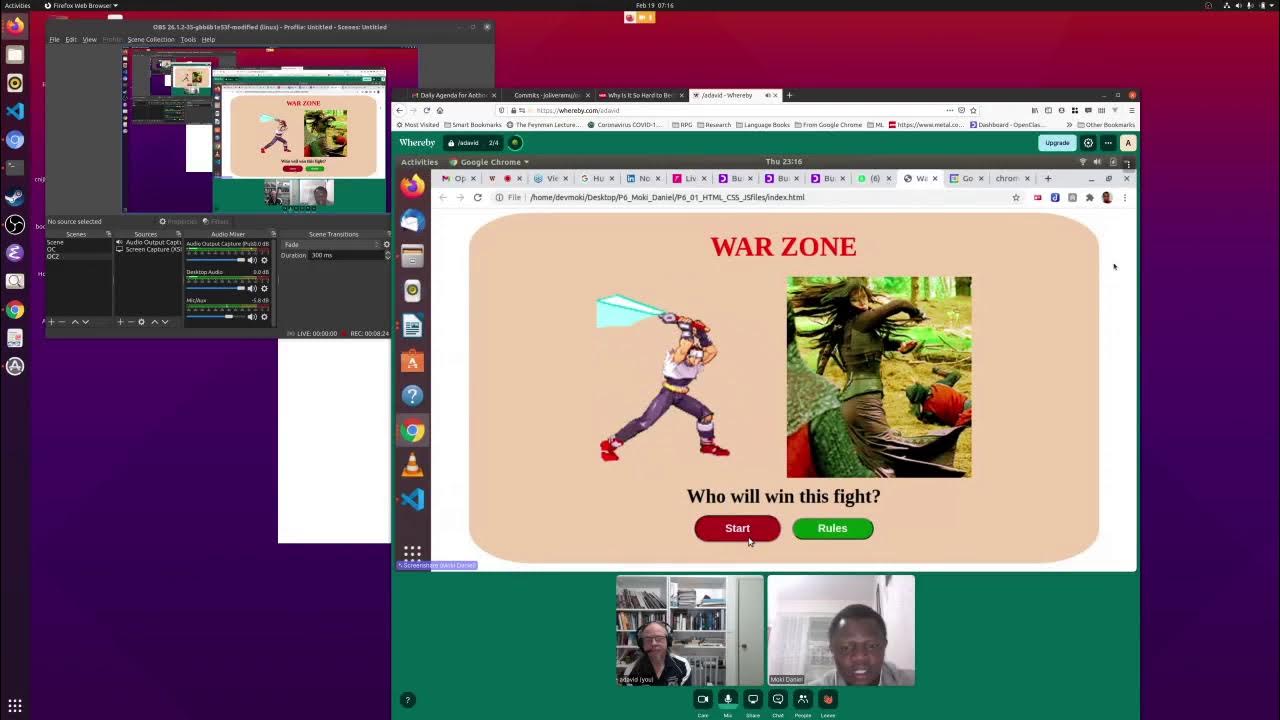Adjust the Desktop Audio volume slider
Screen dimensions: 1280x720
215,288
